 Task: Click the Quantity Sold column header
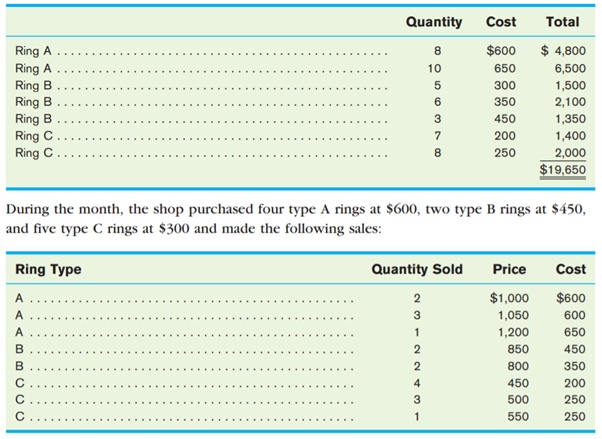coord(417,269)
